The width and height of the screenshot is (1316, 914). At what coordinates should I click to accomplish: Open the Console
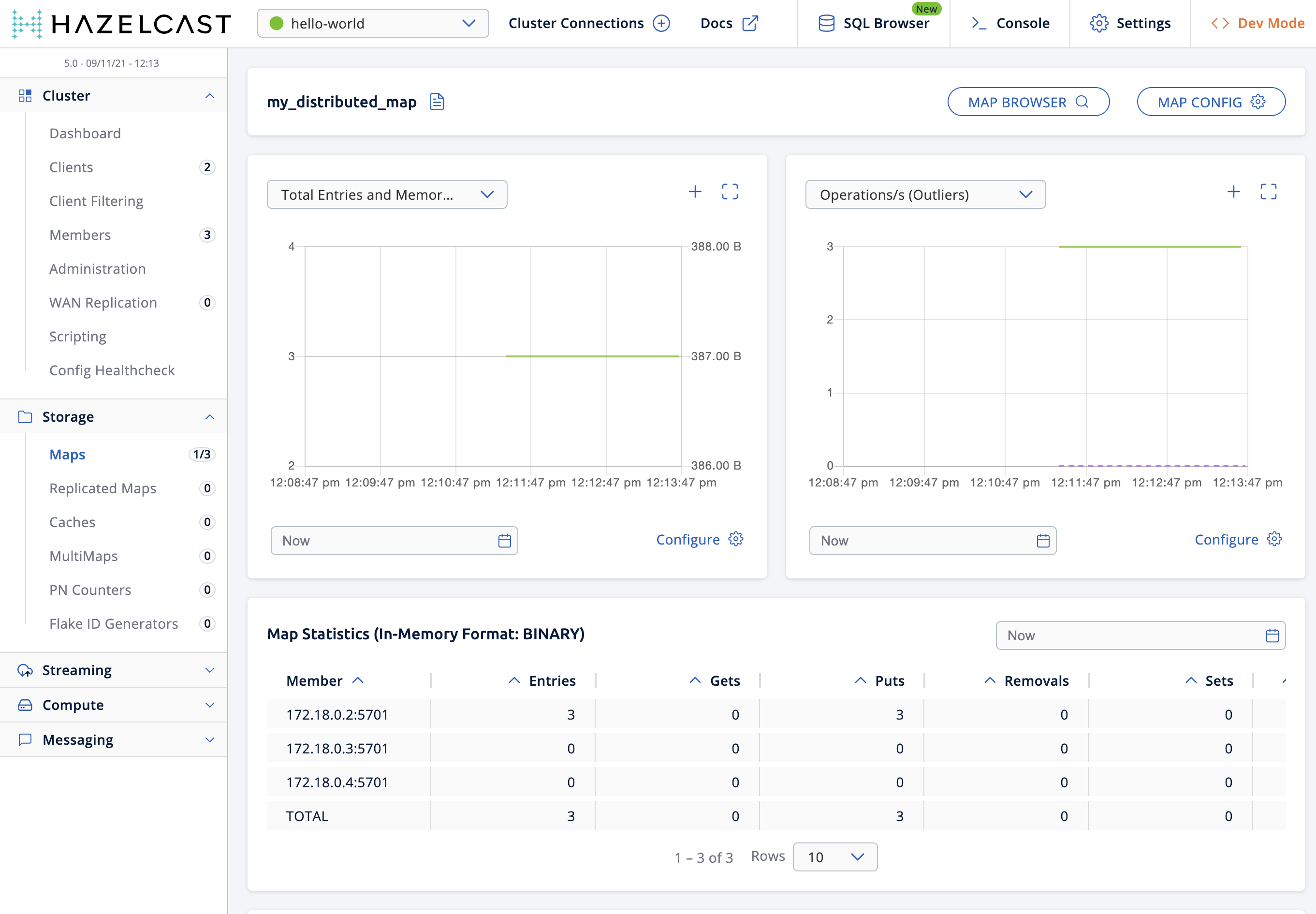pos(1010,24)
